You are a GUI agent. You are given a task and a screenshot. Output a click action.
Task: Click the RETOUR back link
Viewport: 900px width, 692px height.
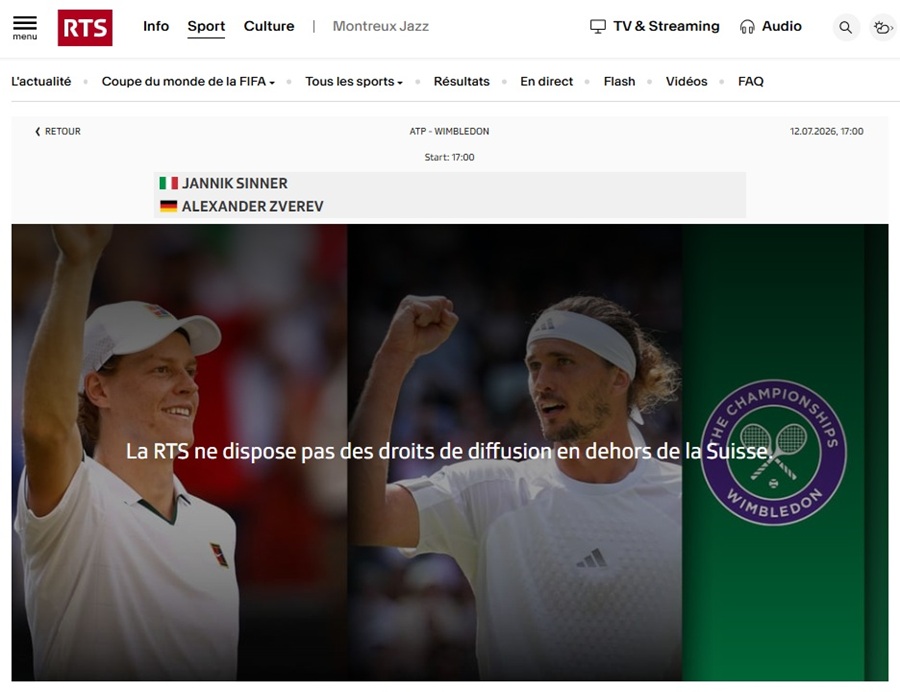[58, 131]
